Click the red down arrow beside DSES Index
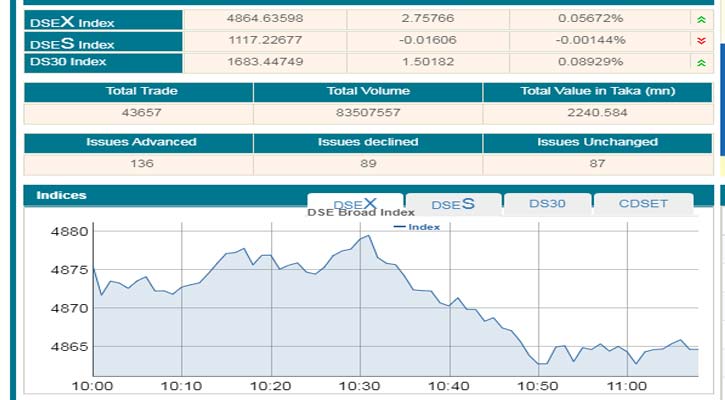Image resolution: width=725 pixels, height=400 pixels. [x=700, y=41]
